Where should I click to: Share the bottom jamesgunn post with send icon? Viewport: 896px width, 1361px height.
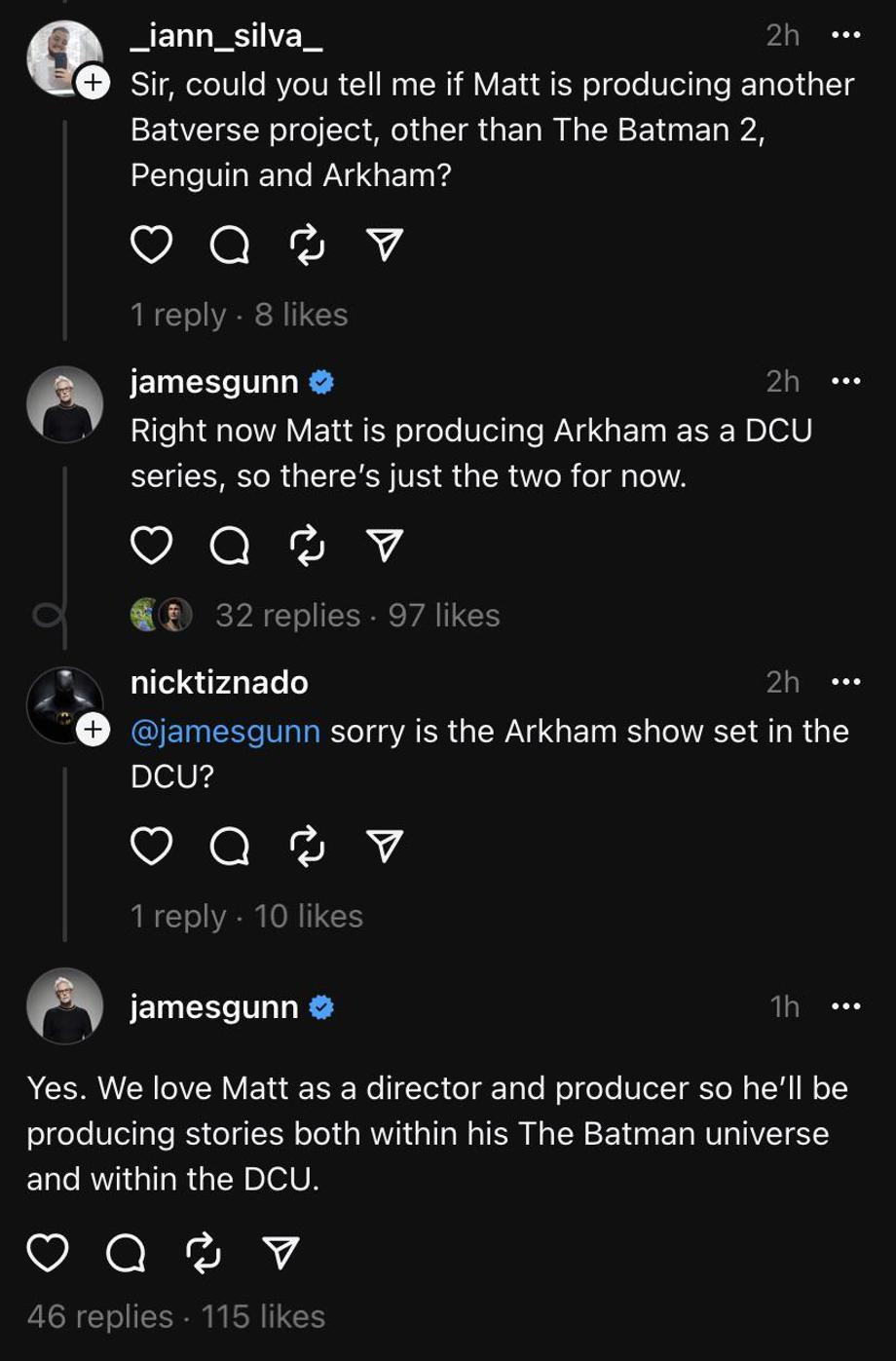(280, 1253)
